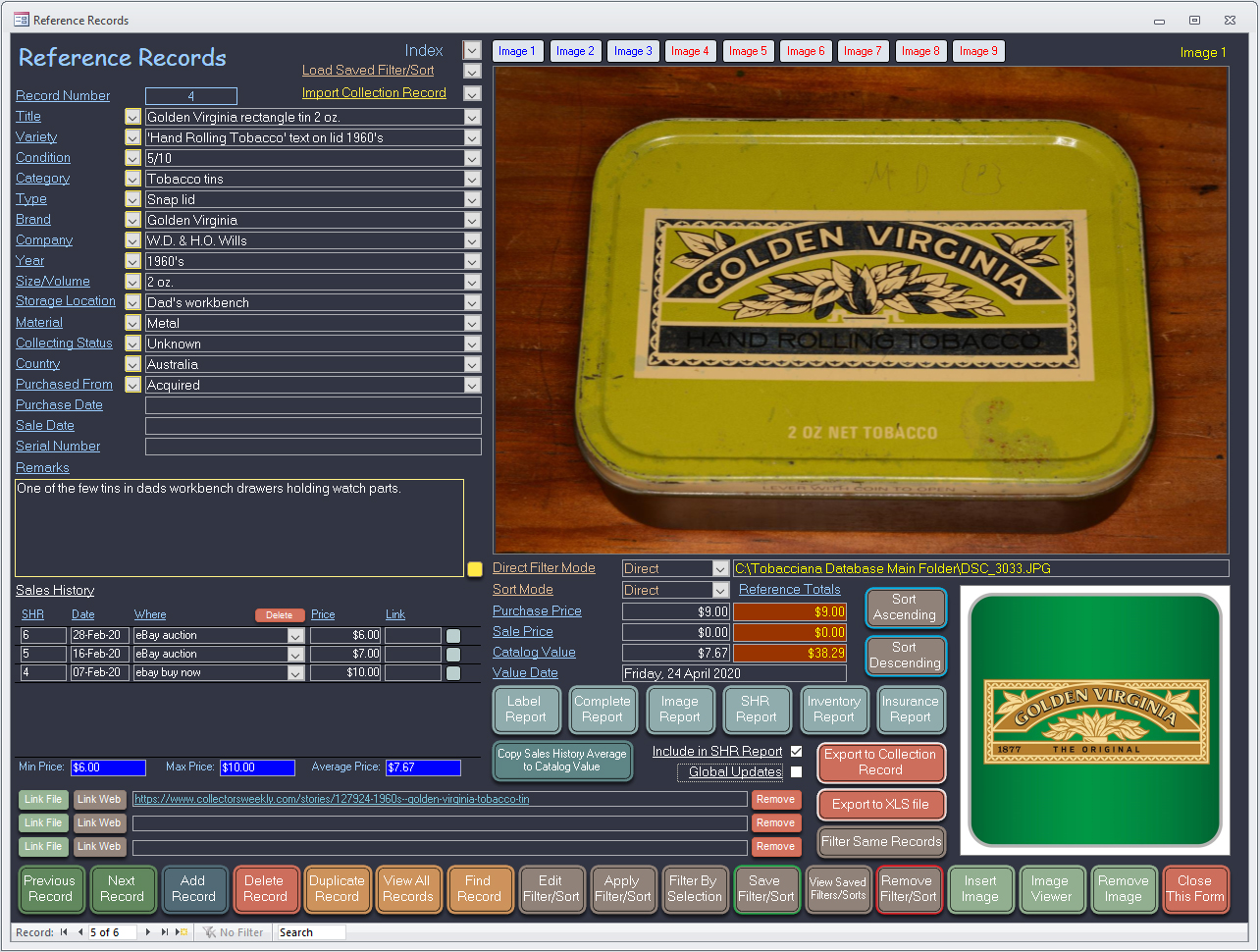Click the Sort Ascending button
Image resolution: width=1260 pixels, height=952 pixels.
(905, 608)
